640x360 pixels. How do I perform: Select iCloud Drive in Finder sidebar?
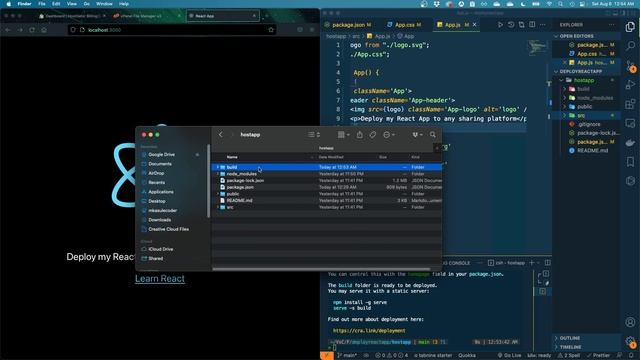[x=160, y=249]
